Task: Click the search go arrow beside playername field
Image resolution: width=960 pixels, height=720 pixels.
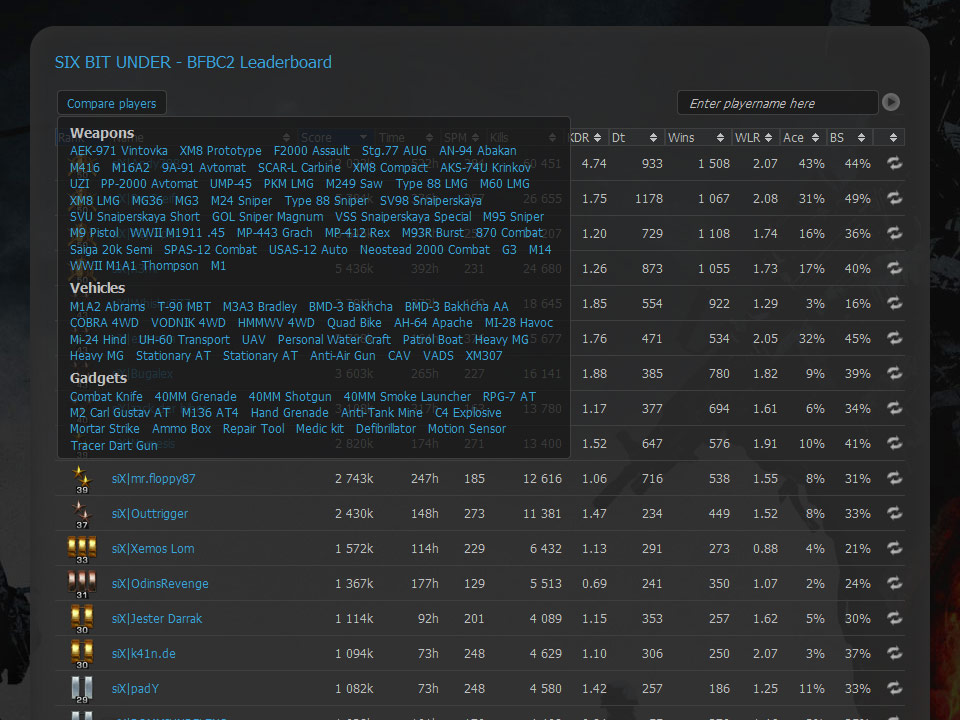Action: click(x=891, y=102)
